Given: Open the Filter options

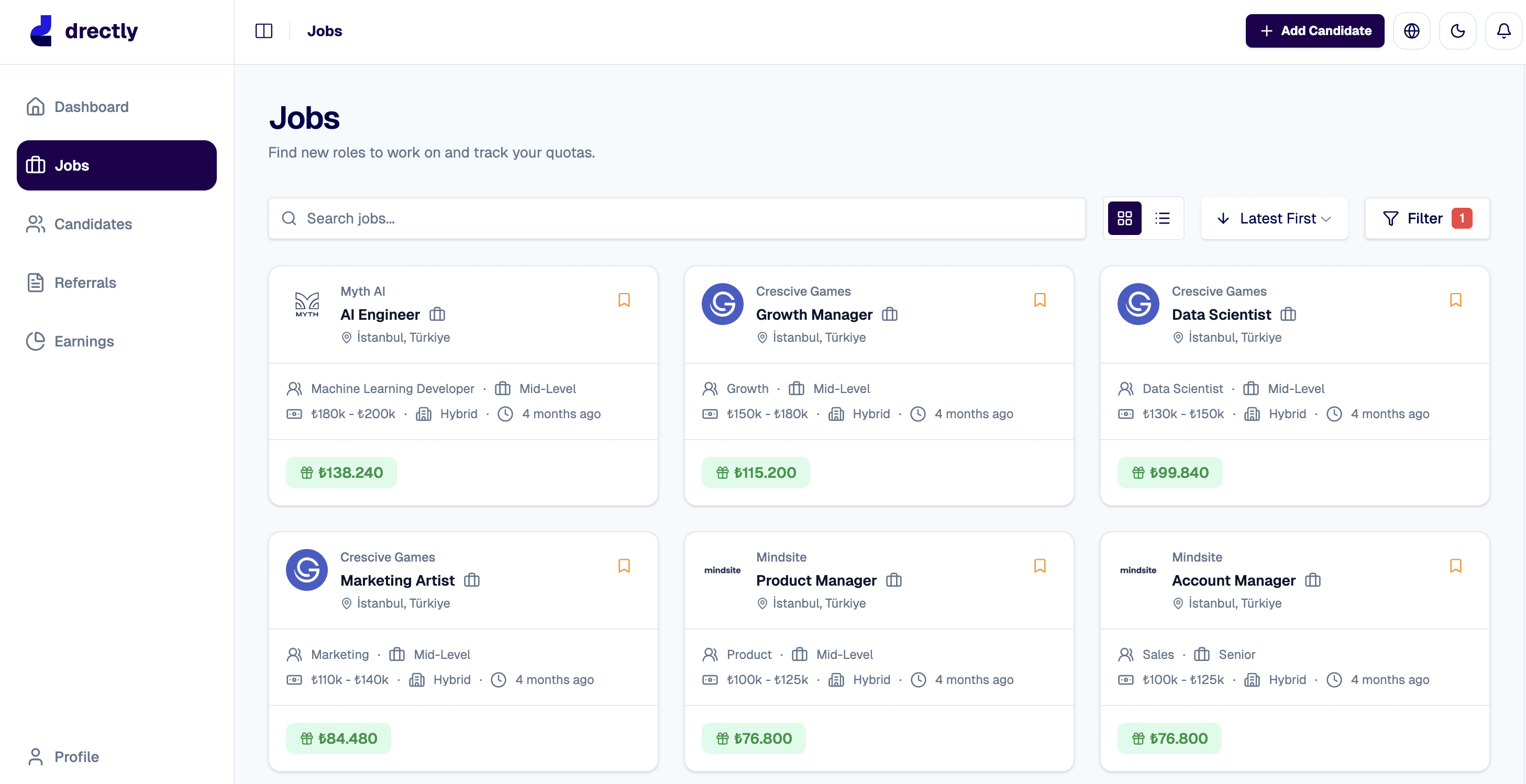Looking at the screenshot, I should click(x=1427, y=218).
